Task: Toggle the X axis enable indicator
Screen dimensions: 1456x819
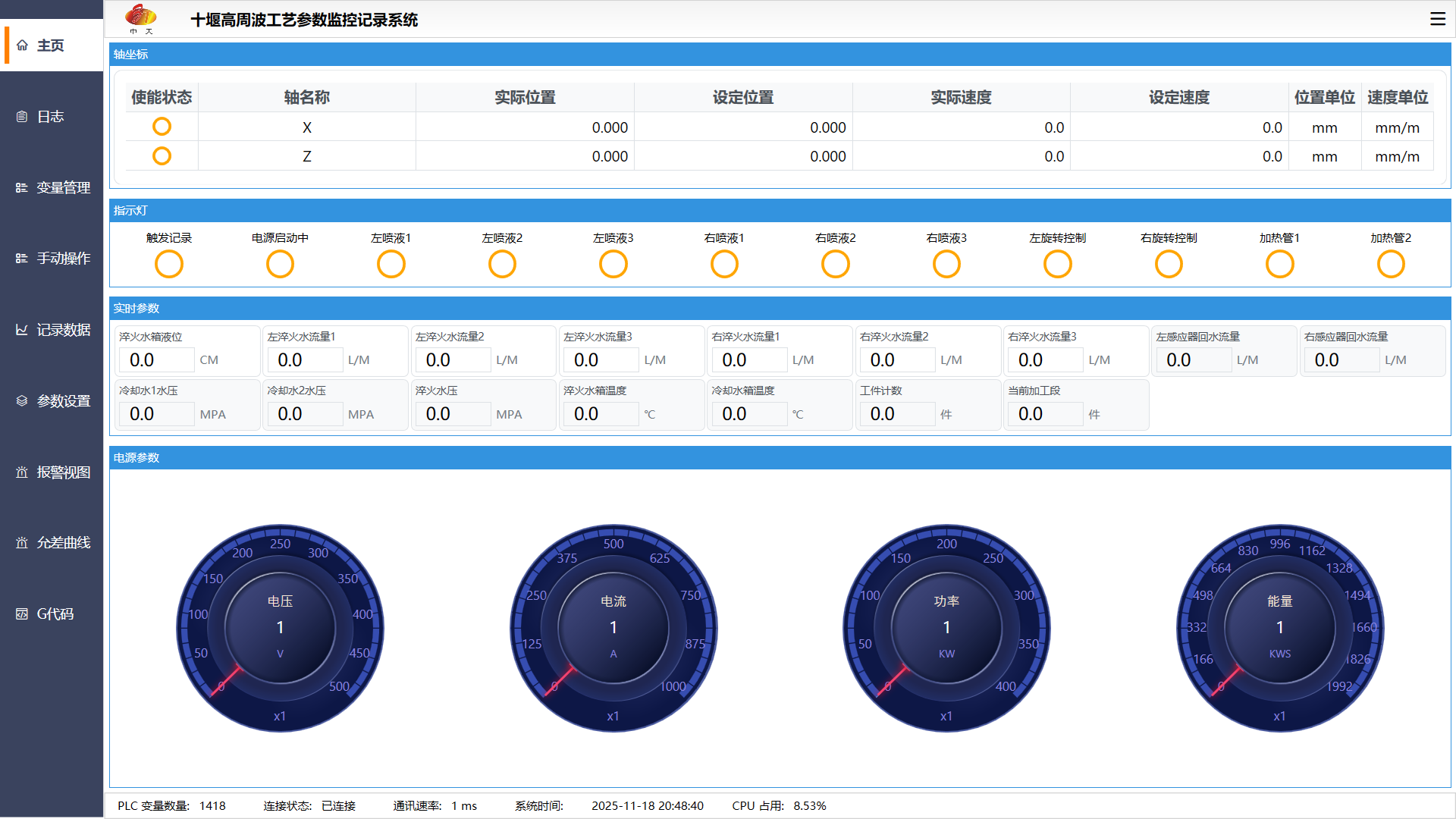Action: (x=162, y=127)
